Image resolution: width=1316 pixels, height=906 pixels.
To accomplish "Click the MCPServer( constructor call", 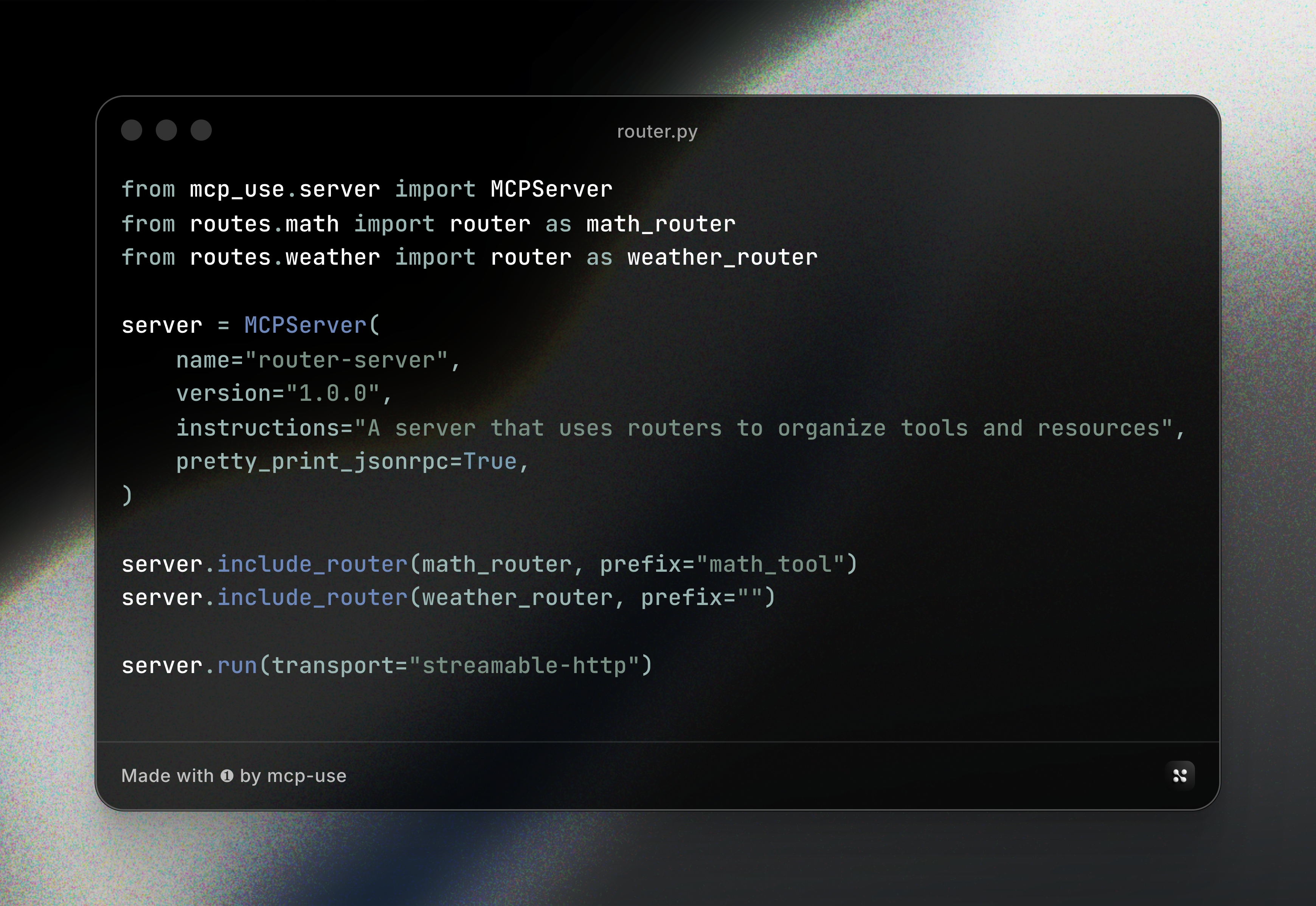I will coord(311,325).
